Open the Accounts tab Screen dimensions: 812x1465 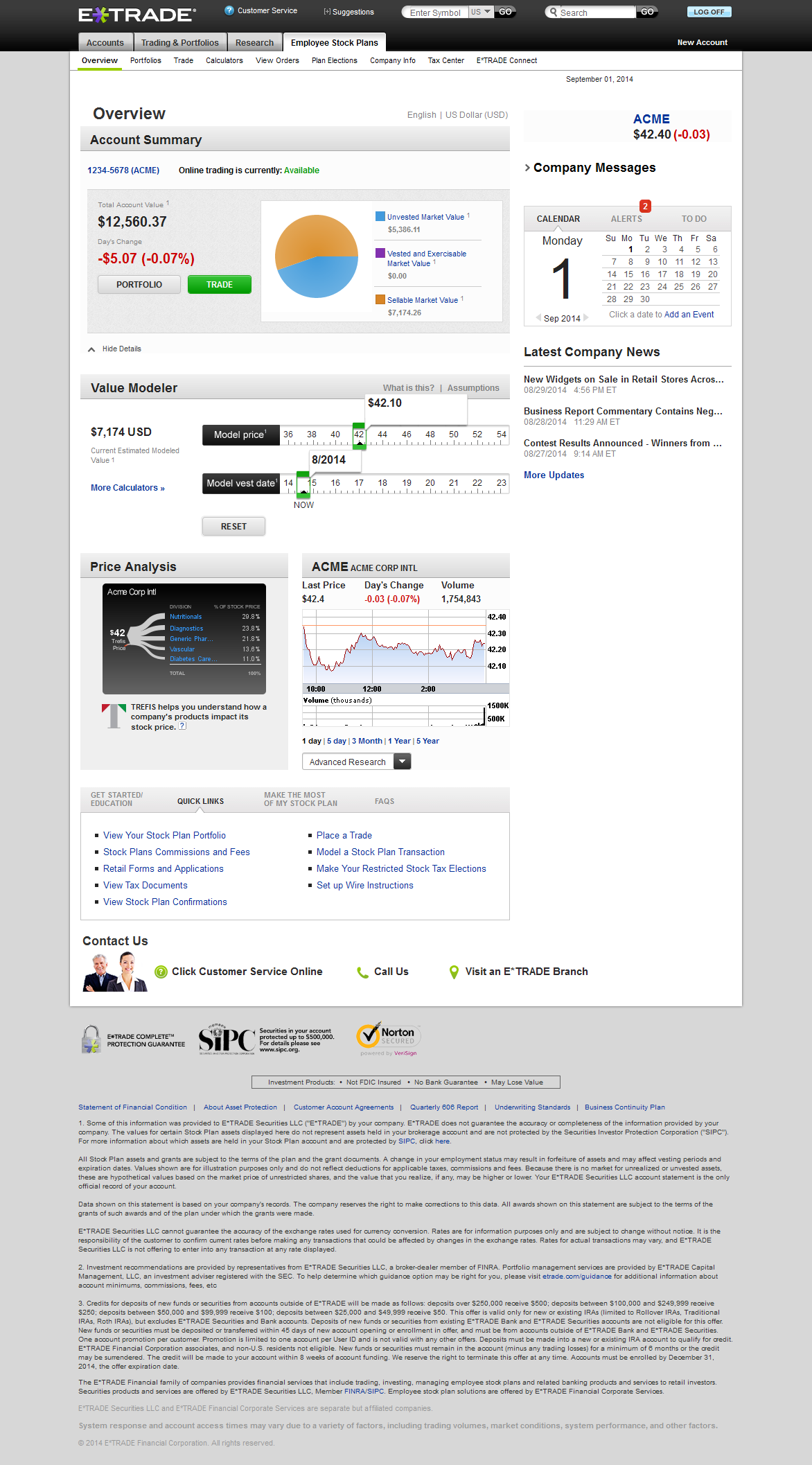(x=105, y=42)
